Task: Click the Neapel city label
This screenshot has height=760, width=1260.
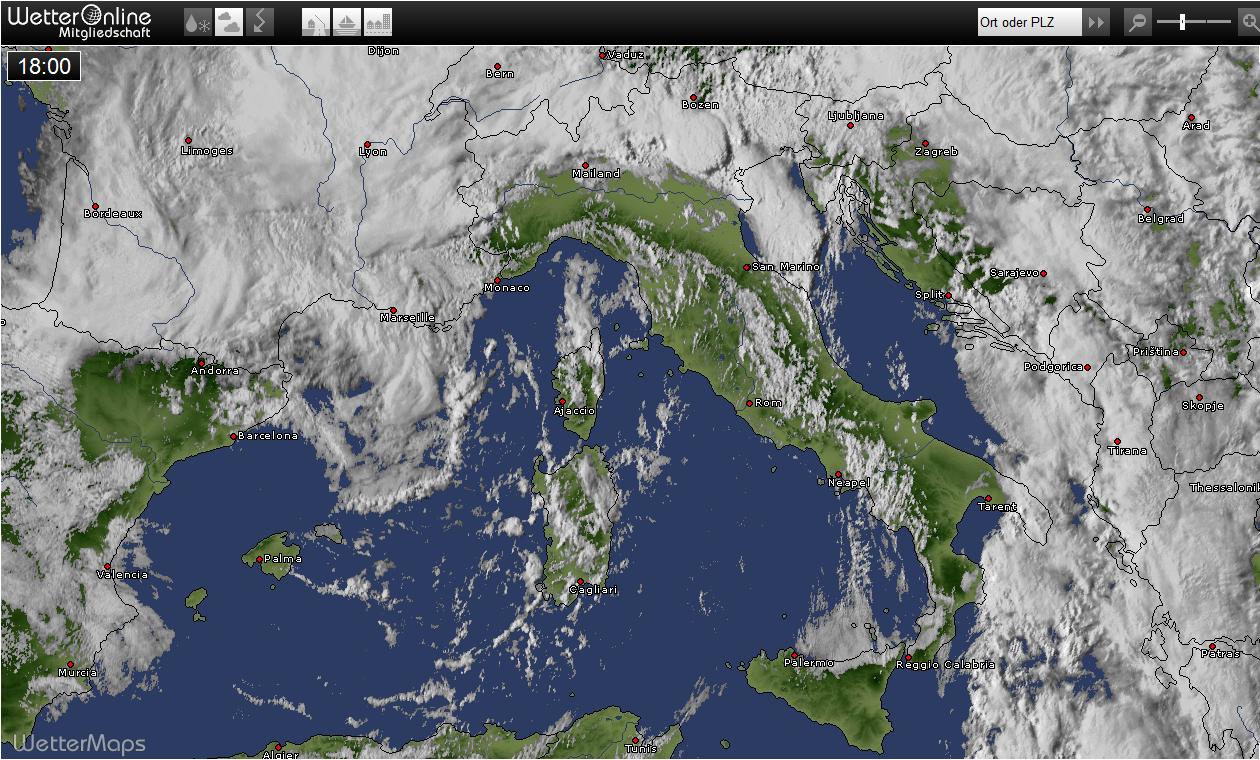Action: [x=849, y=483]
